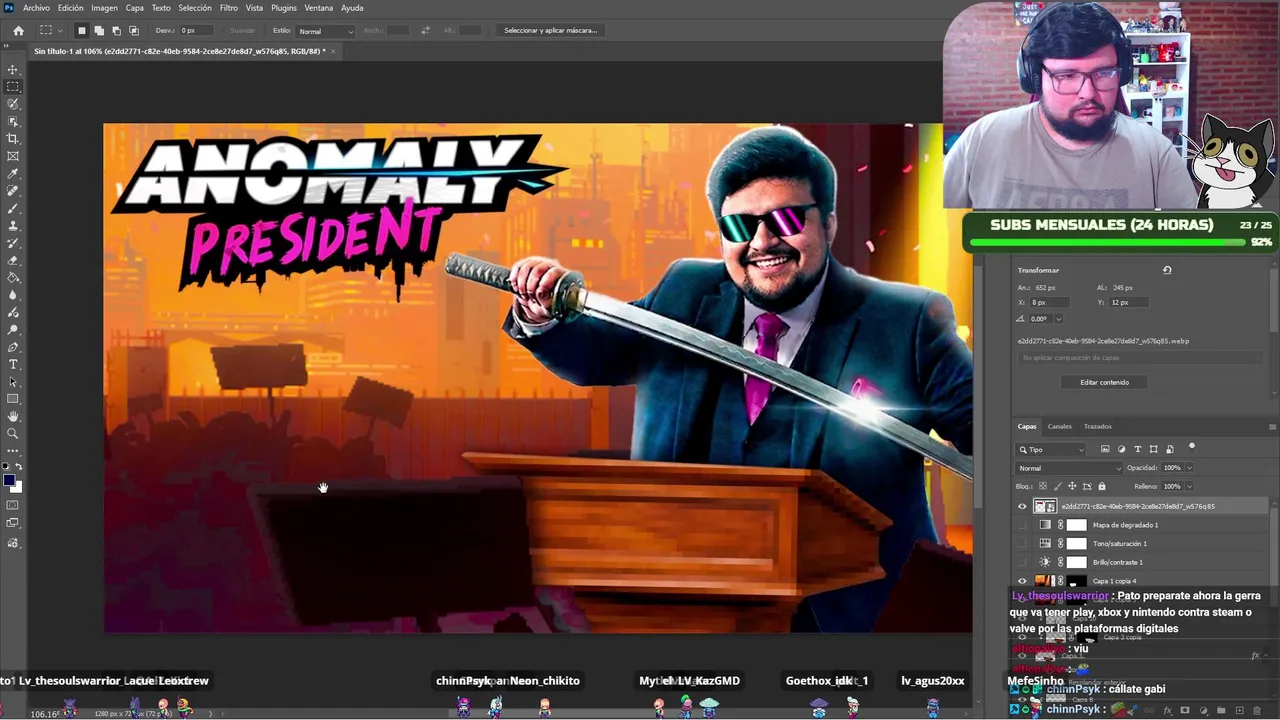Choose Subtract from selection mode
1280x720 pixels.
tap(116, 31)
